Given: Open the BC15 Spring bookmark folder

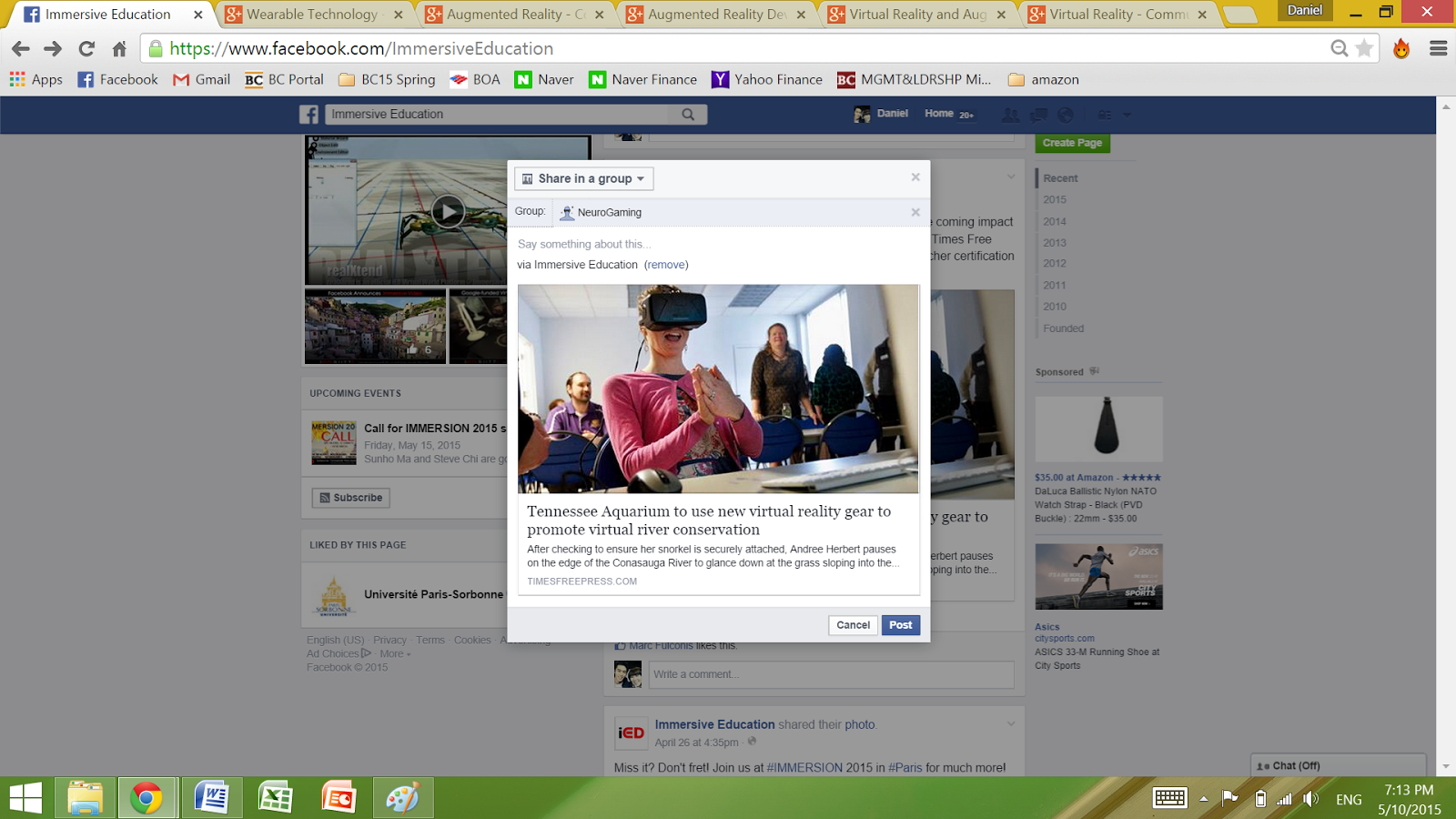Looking at the screenshot, I should click(x=387, y=80).
